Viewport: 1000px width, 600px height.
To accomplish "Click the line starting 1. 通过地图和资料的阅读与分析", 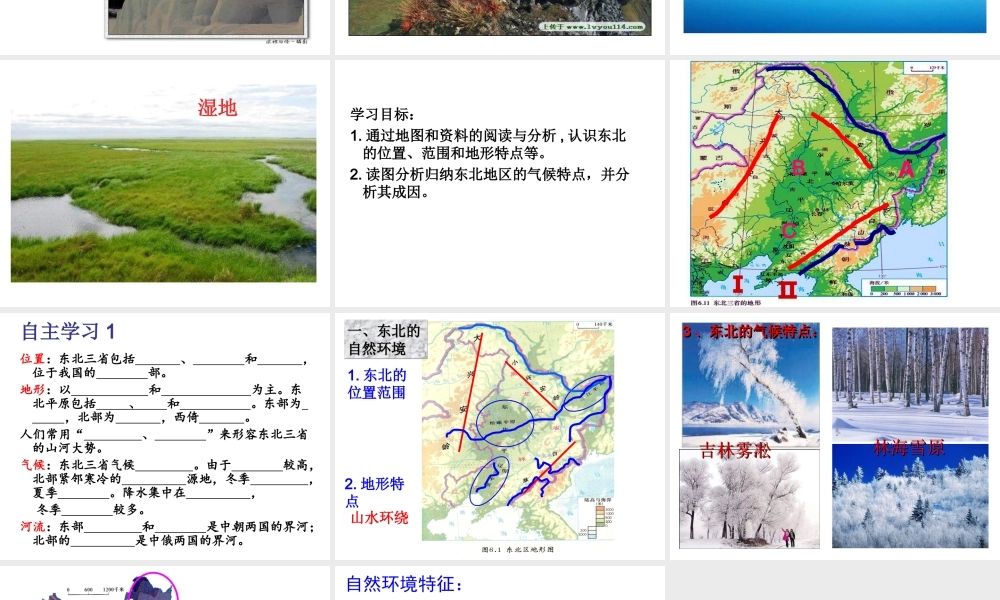I will point(489,144).
